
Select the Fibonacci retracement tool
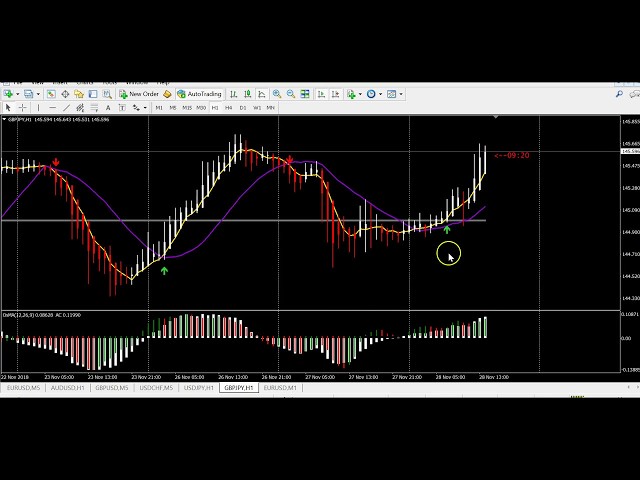[x=94, y=107]
